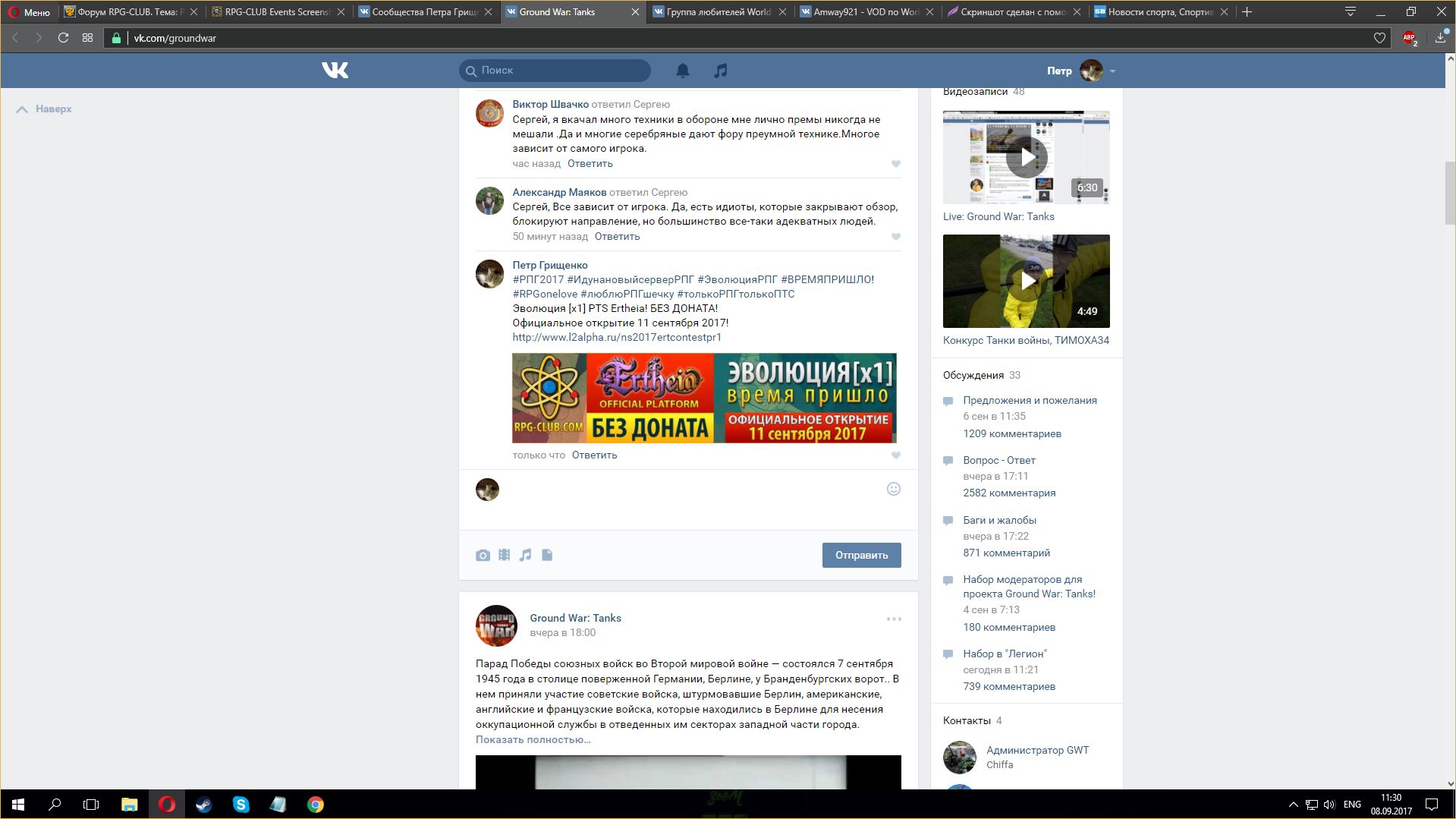Click the VK search field

pyautogui.click(x=555, y=71)
